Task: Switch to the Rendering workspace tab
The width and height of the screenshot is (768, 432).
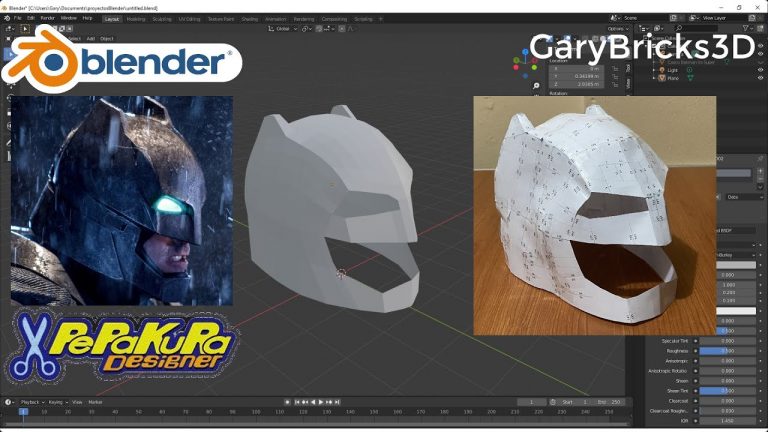Action: tap(304, 19)
